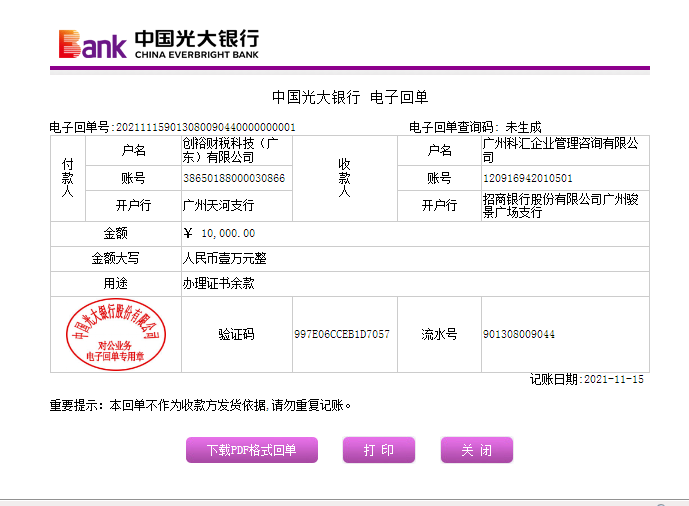The image size is (689, 506).
Task: Click the 中国光大银行 电子回单 title
Action: click(x=350, y=97)
